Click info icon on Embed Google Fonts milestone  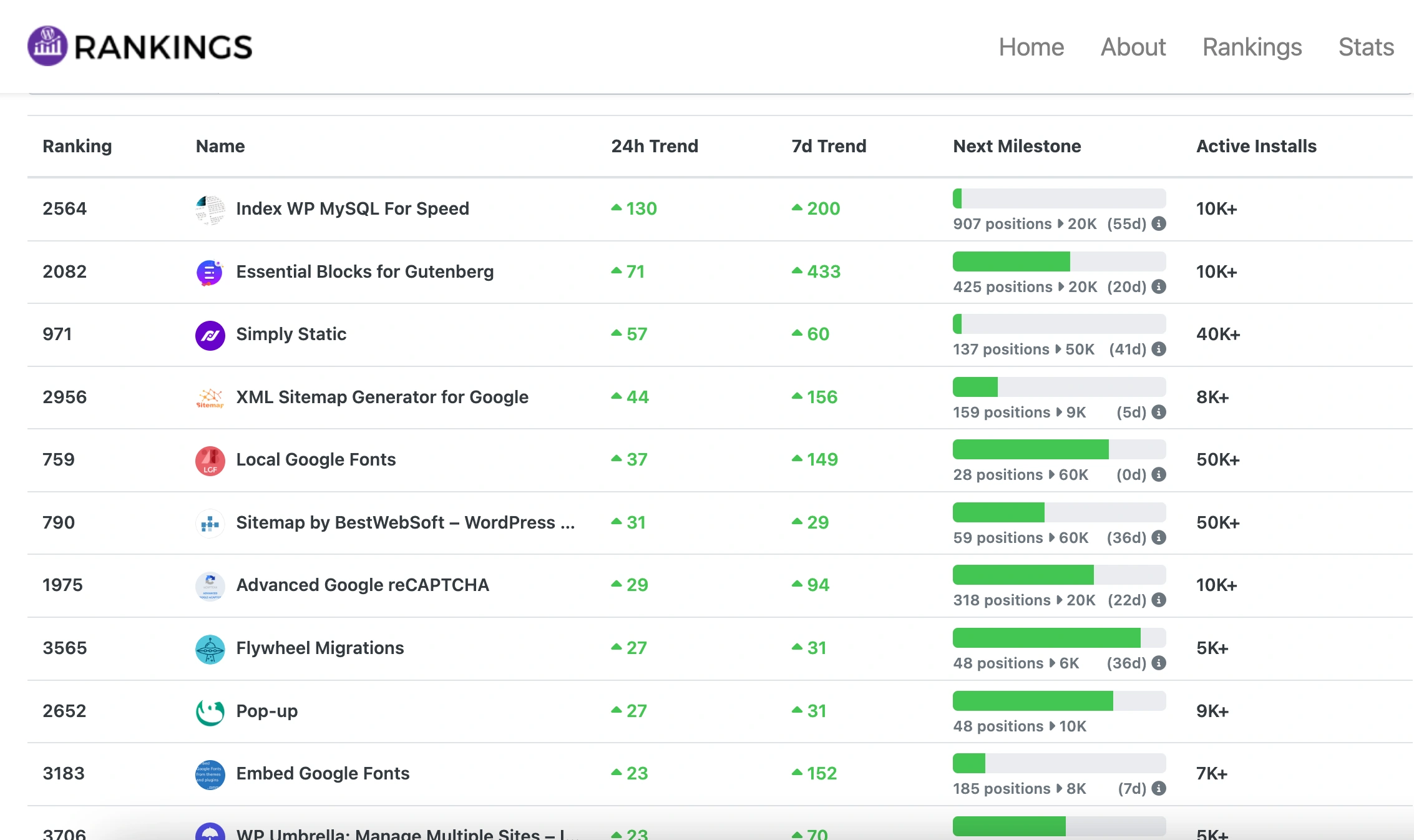(1159, 788)
